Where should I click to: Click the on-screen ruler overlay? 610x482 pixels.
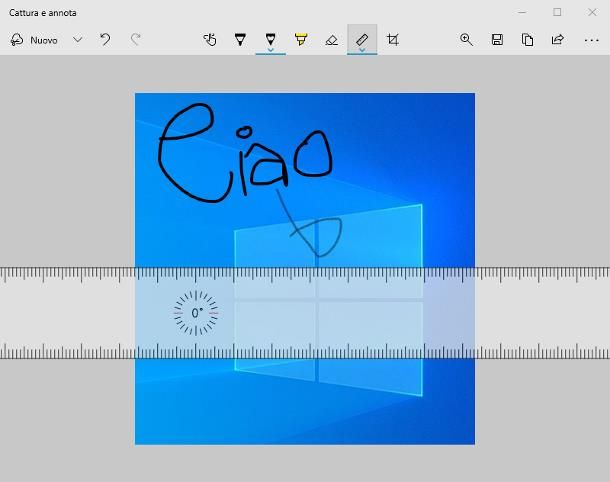point(305,313)
